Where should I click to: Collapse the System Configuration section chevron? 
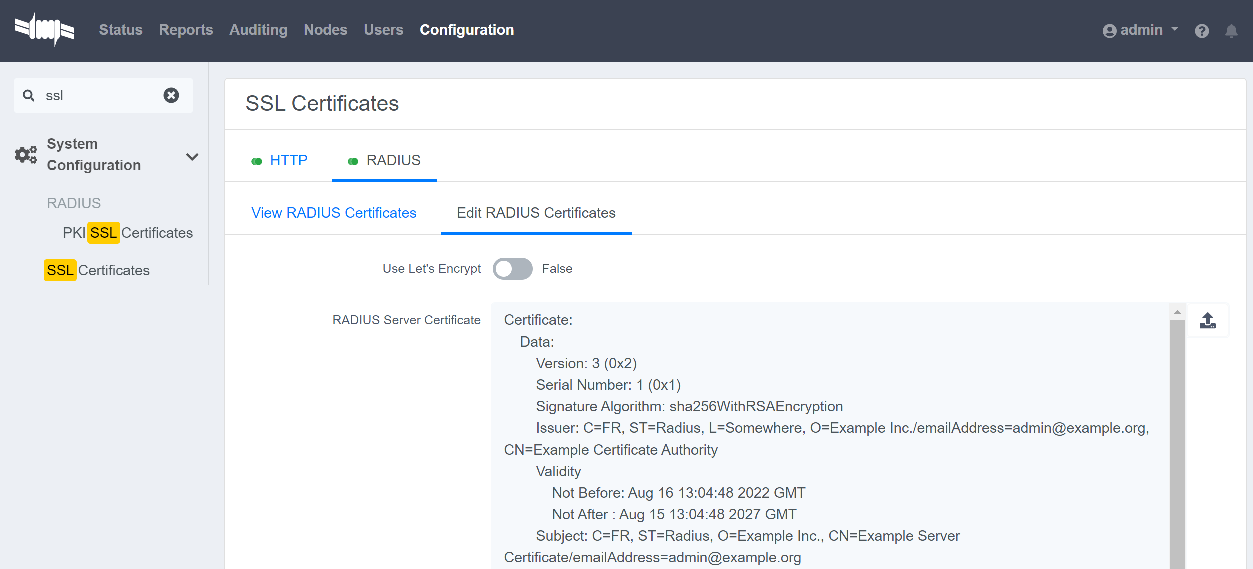192,156
